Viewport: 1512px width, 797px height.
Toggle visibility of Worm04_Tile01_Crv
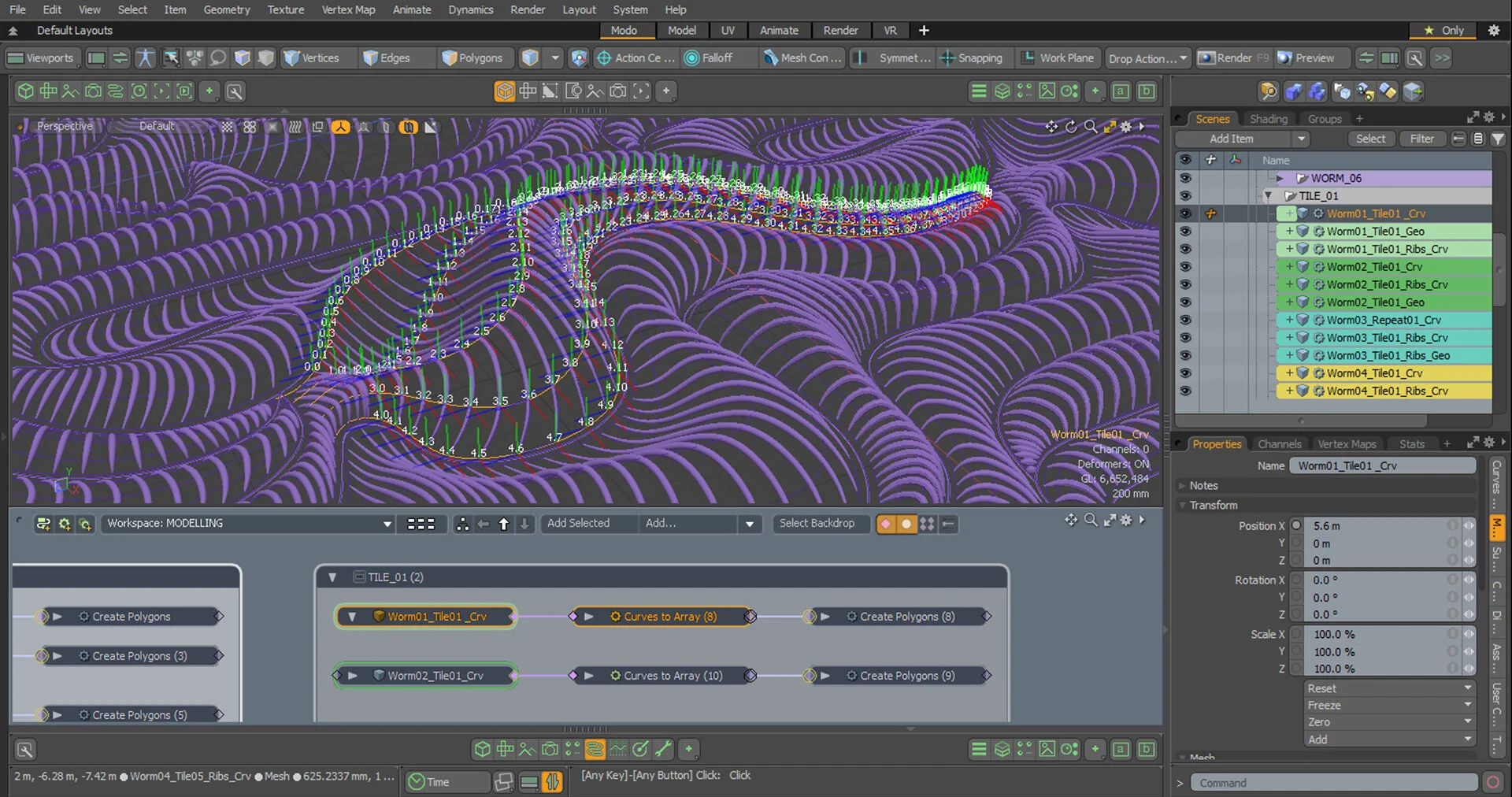[1185, 373]
